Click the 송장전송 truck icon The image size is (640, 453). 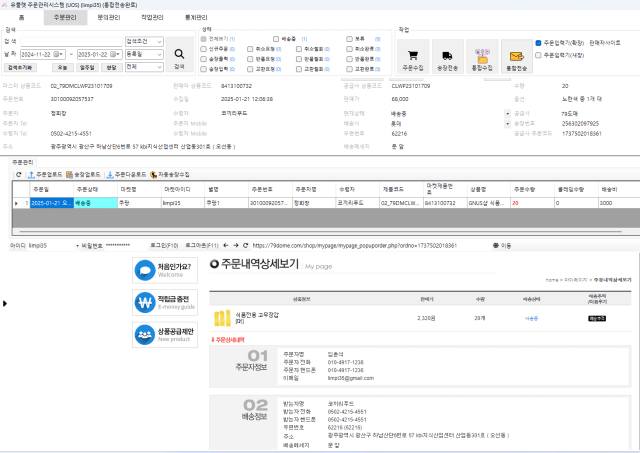pos(447,57)
